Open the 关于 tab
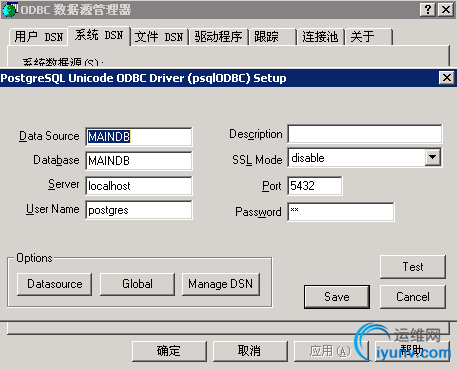Screen dimensions: 457x369 (x=369, y=37)
